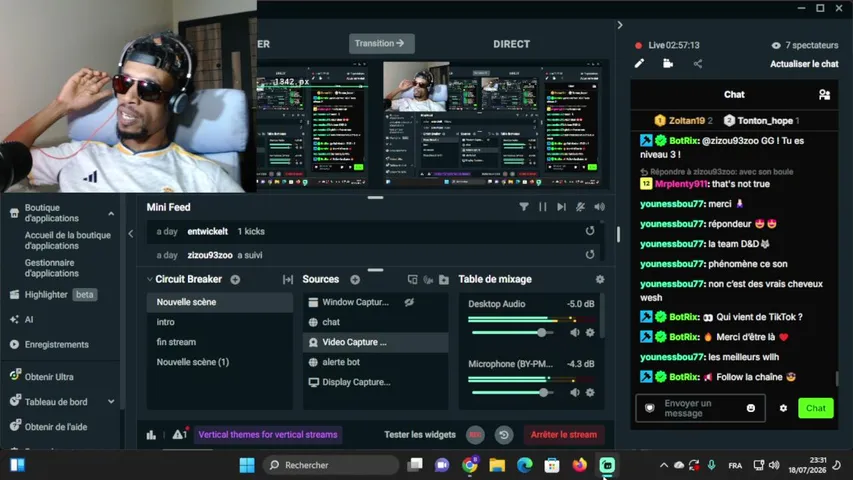
Task: Click the camera icon beside the pencil
Action: pos(668,64)
